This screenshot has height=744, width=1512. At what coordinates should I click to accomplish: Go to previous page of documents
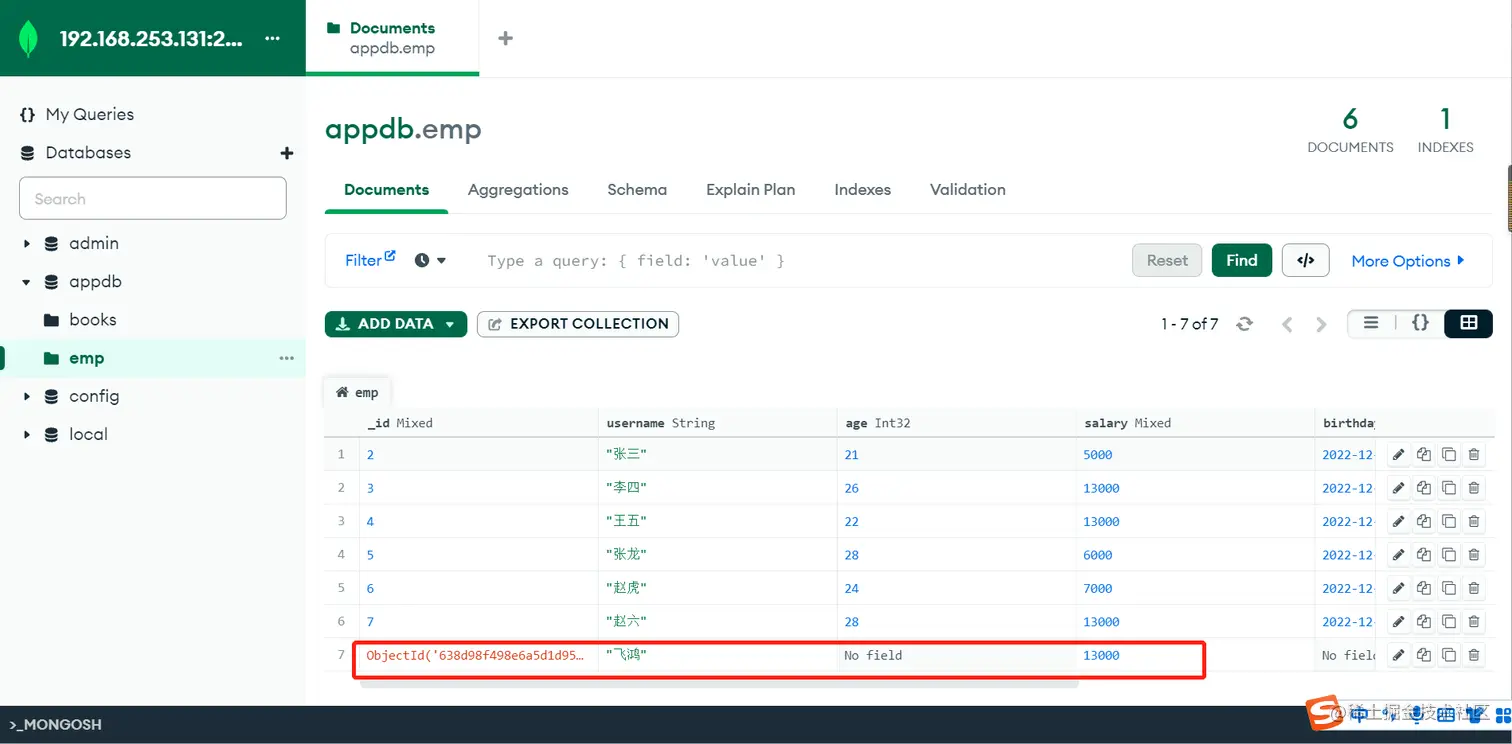(1288, 324)
